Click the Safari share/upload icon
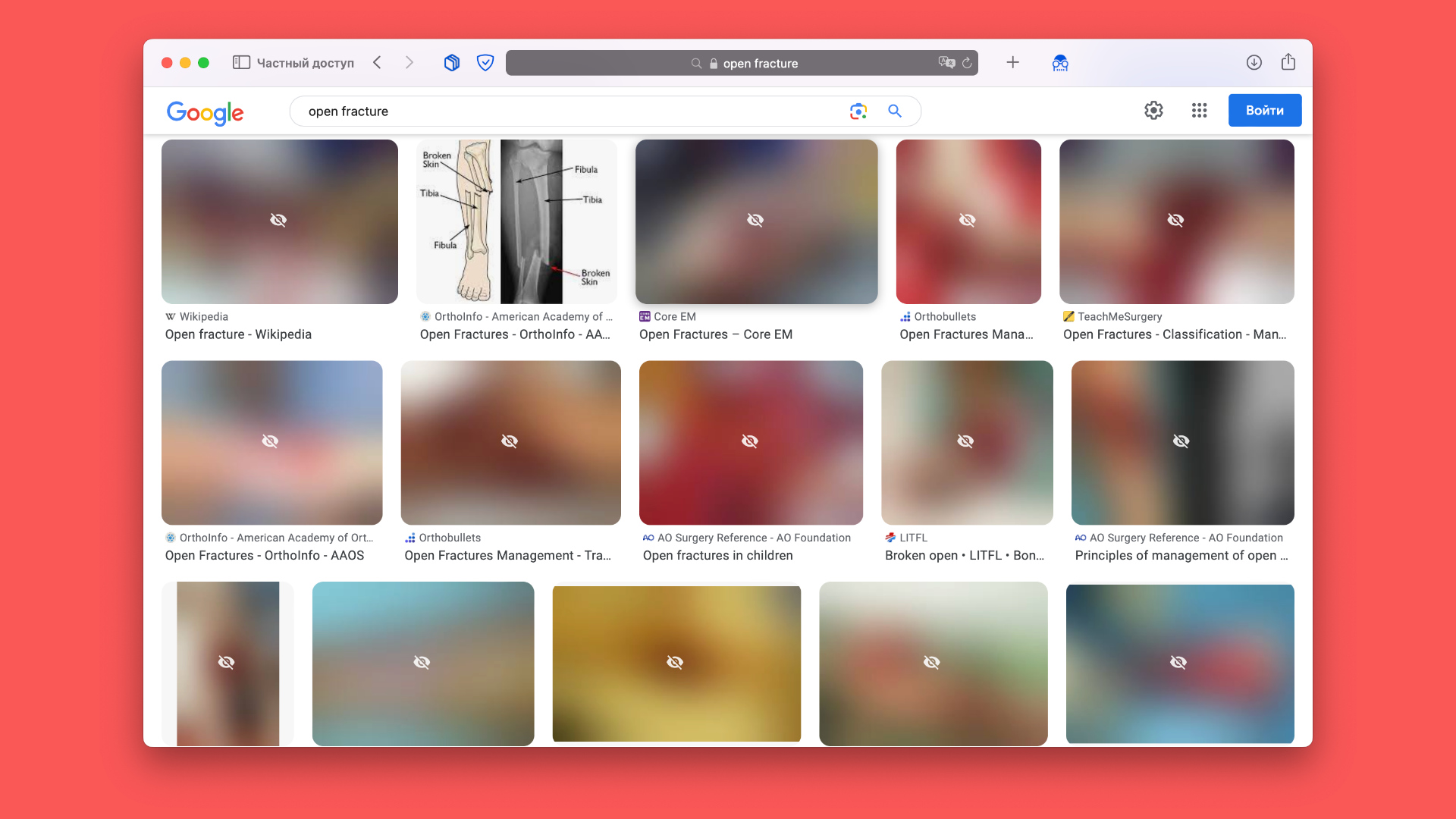1456x819 pixels. click(1288, 62)
